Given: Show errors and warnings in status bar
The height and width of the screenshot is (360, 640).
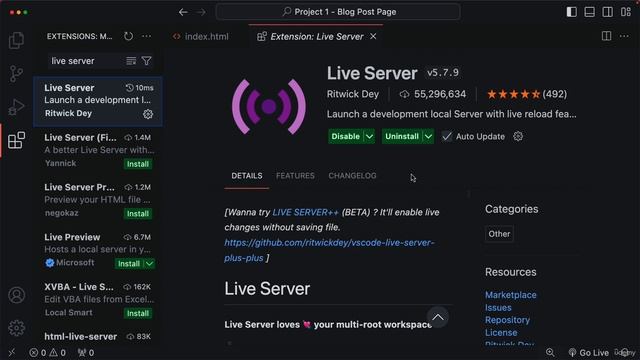Looking at the screenshot, I should (x=47, y=352).
